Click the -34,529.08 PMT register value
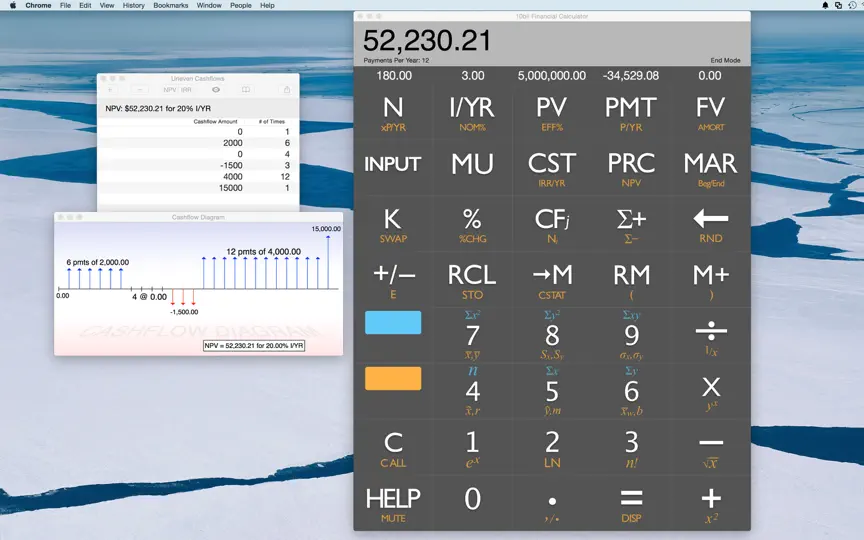Screen dimensions: 864x540 tap(631, 75)
